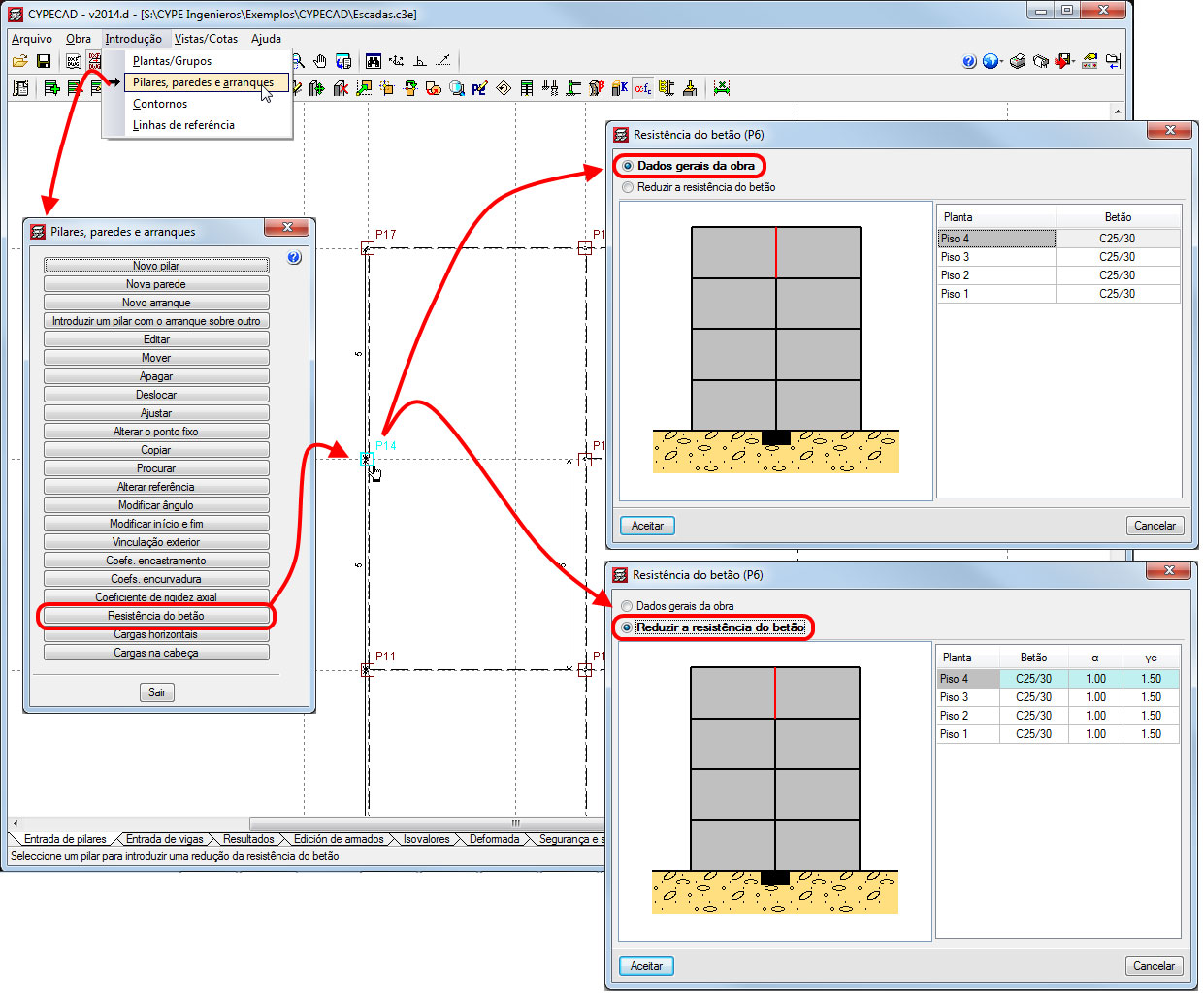Click the binoculars search icon
The width and height of the screenshot is (1204, 996).
click(x=374, y=61)
